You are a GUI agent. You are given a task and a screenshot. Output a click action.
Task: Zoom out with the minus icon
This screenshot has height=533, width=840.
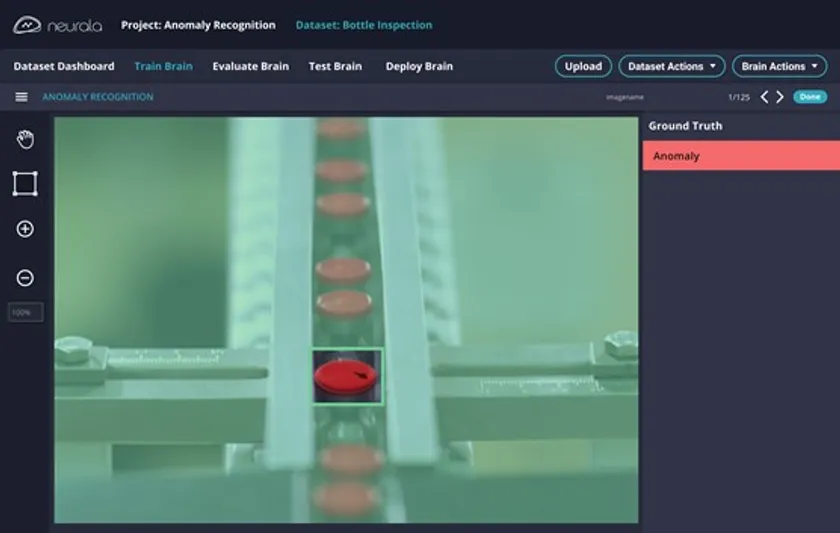tap(25, 277)
